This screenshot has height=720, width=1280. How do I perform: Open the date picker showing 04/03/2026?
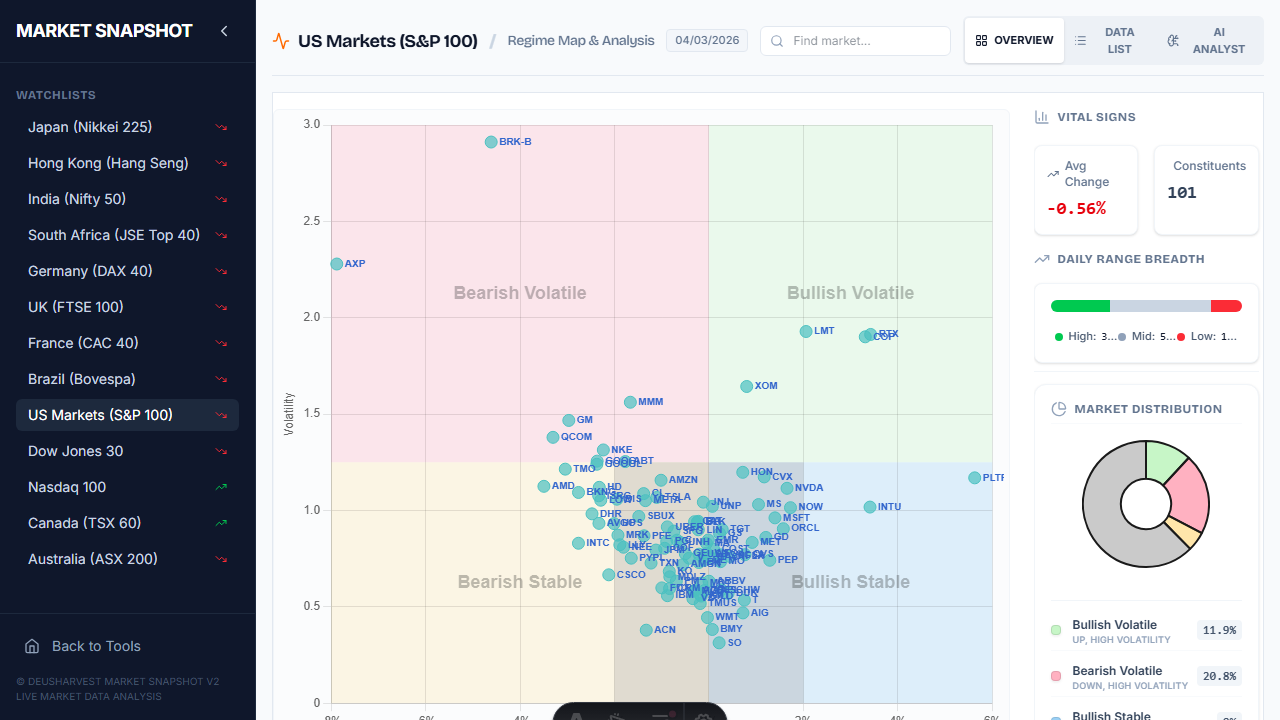point(707,41)
